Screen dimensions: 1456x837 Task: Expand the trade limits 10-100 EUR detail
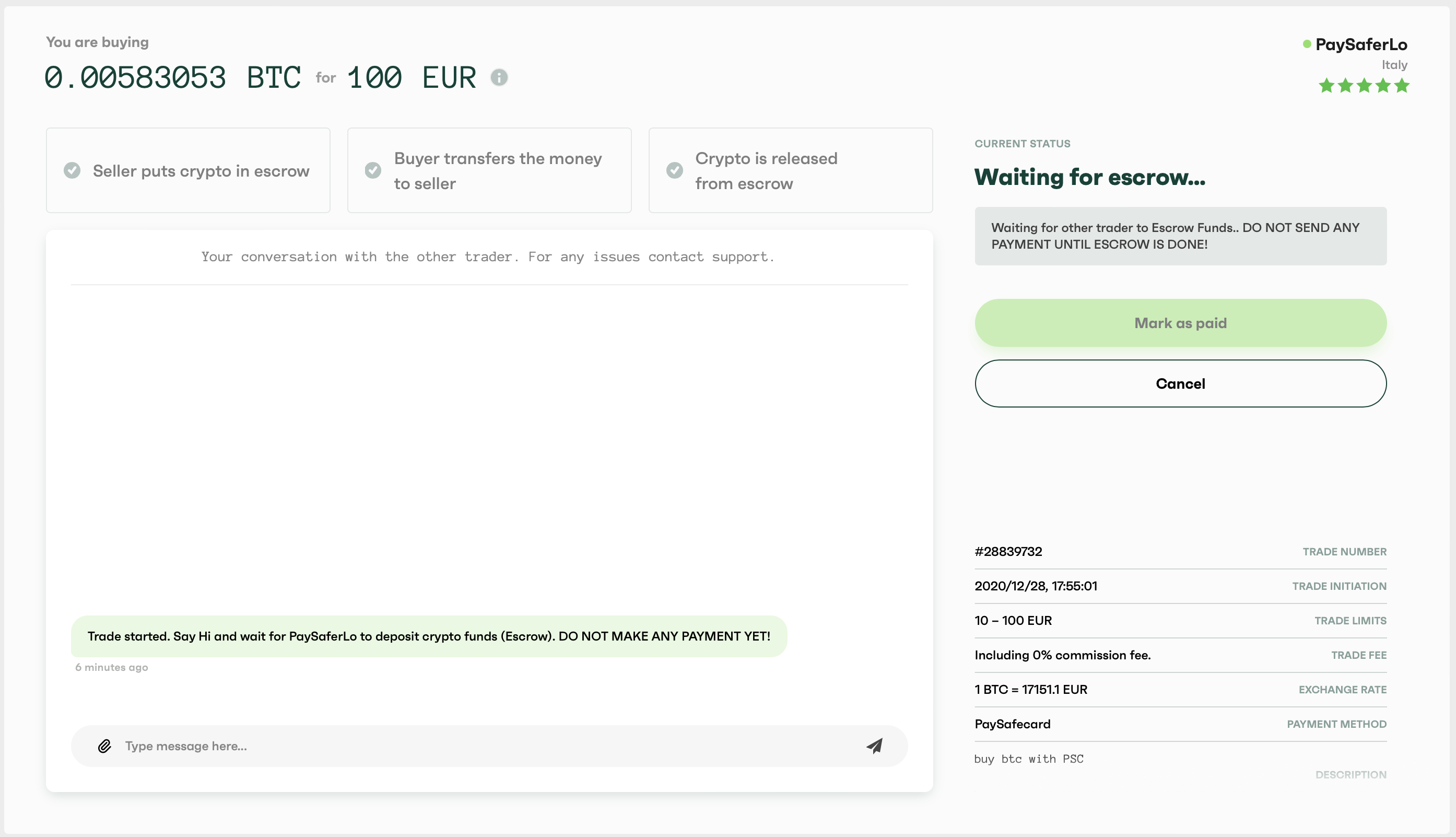pos(1180,620)
